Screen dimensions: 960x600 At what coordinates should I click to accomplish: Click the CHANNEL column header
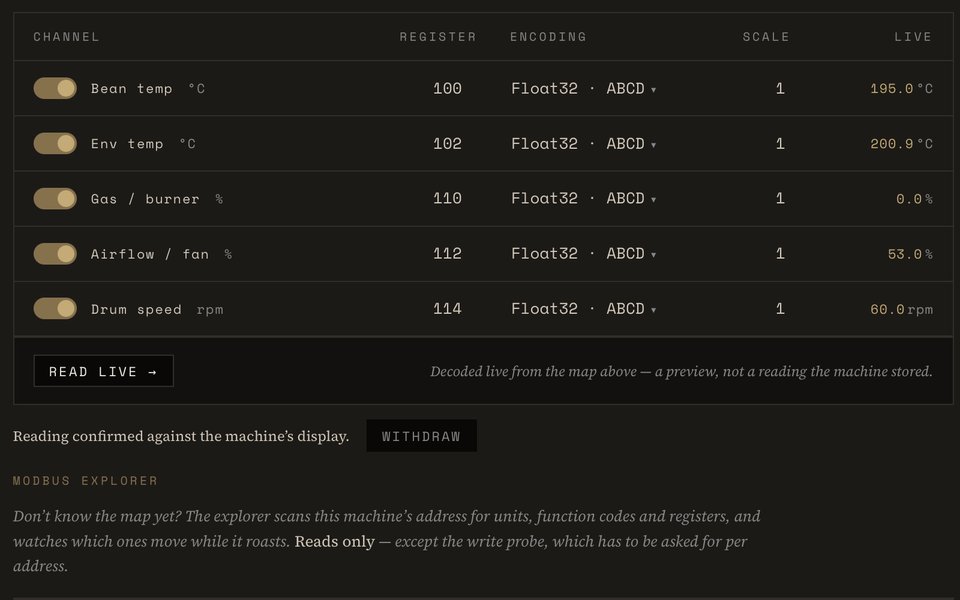(x=66, y=37)
